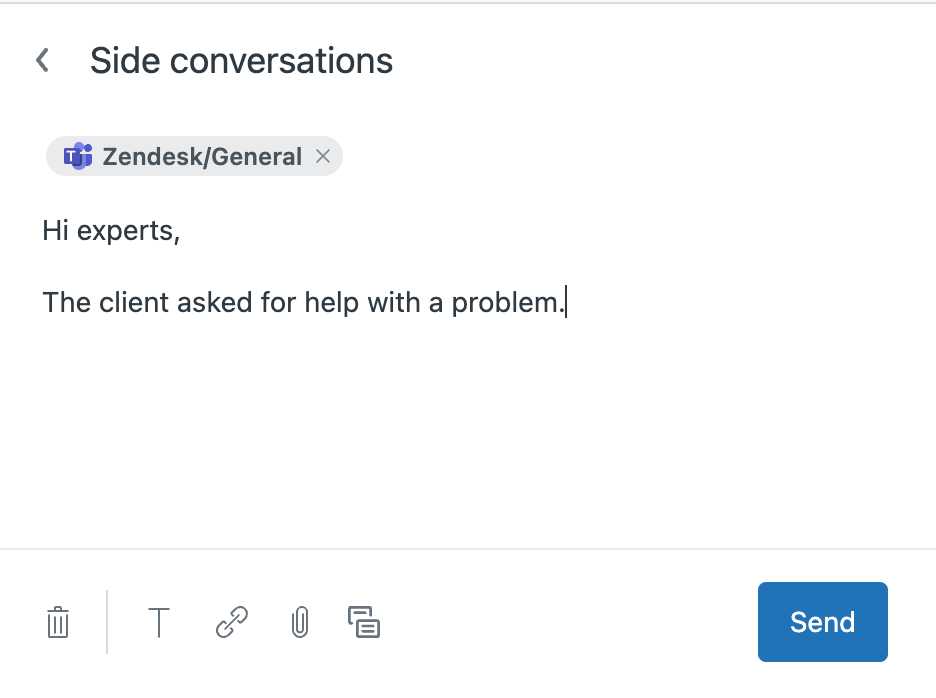Remove the Zendesk/General channel with the X

tap(323, 156)
